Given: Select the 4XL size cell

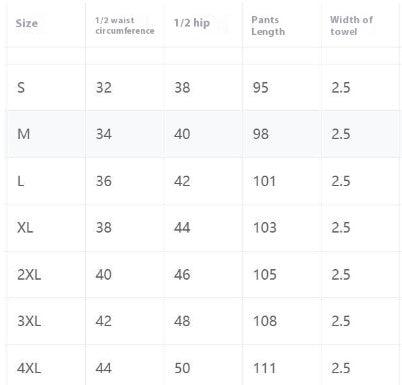Looking at the screenshot, I should coord(29,368).
